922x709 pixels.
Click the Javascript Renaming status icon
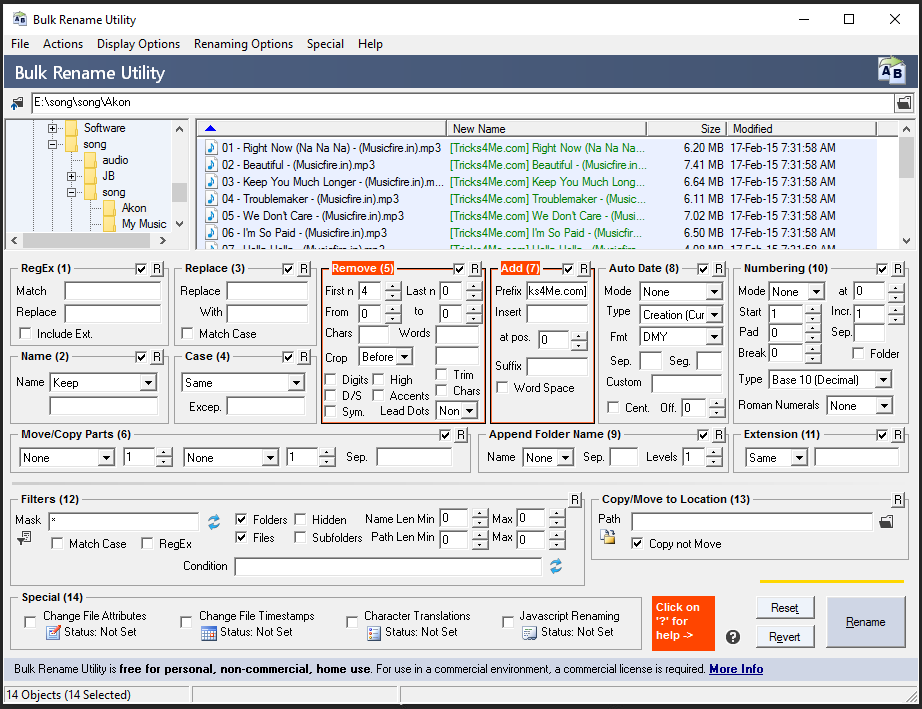pyautogui.click(x=530, y=633)
